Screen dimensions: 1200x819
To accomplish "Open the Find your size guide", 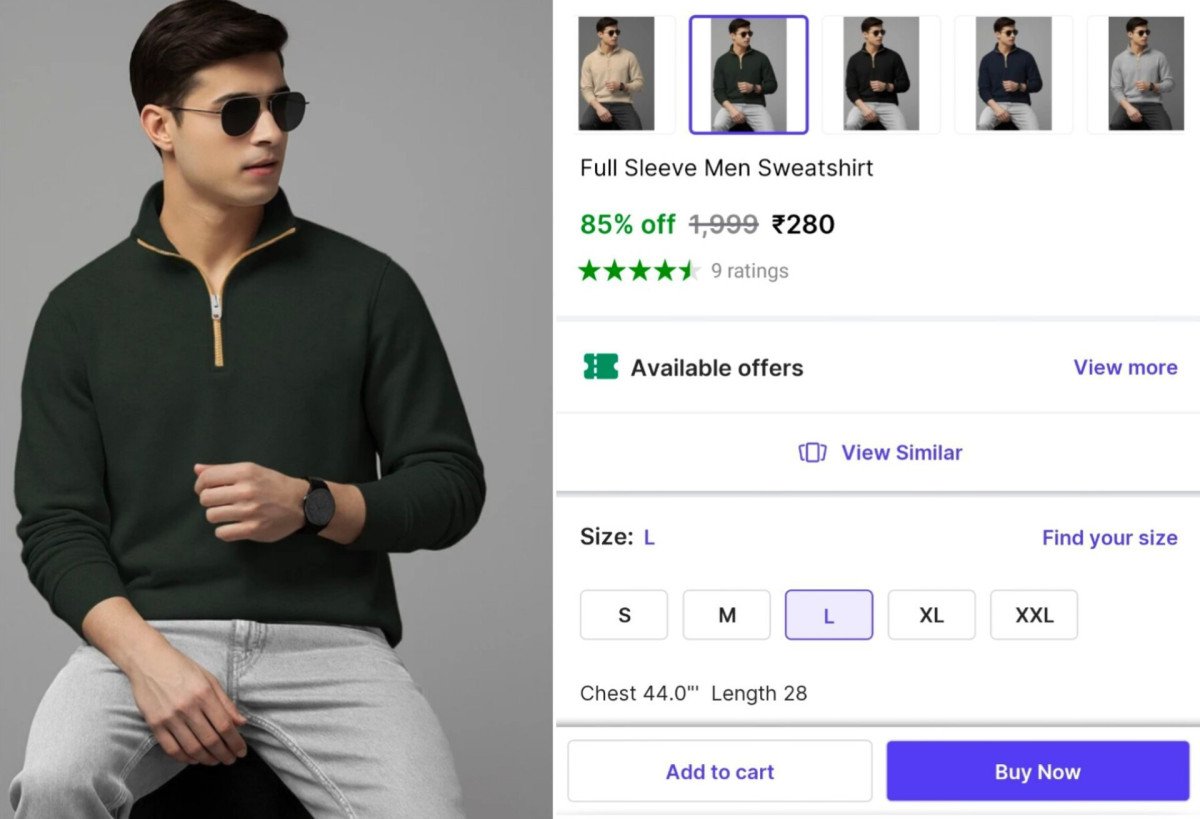I will [1109, 538].
